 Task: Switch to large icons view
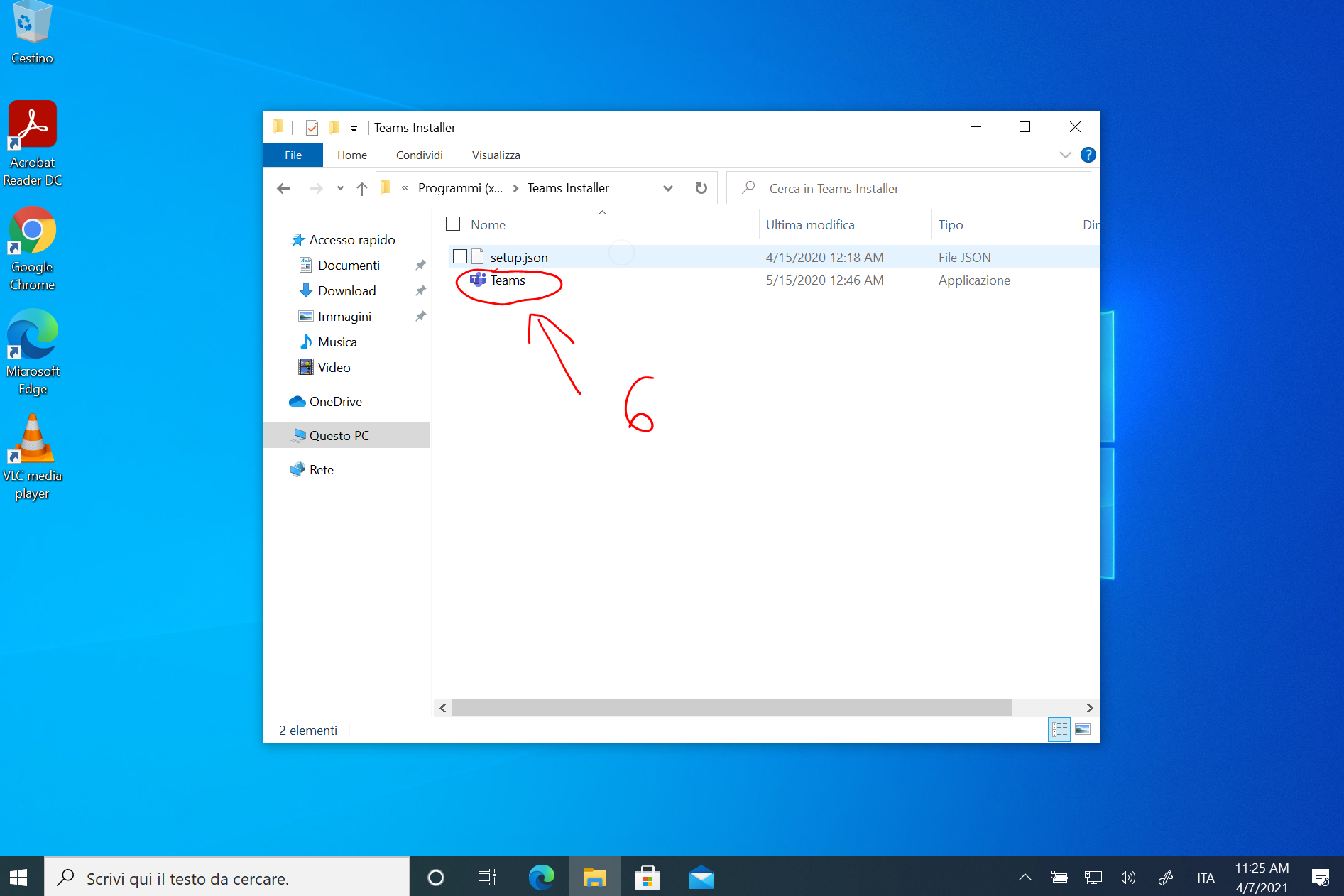pyautogui.click(x=1083, y=729)
